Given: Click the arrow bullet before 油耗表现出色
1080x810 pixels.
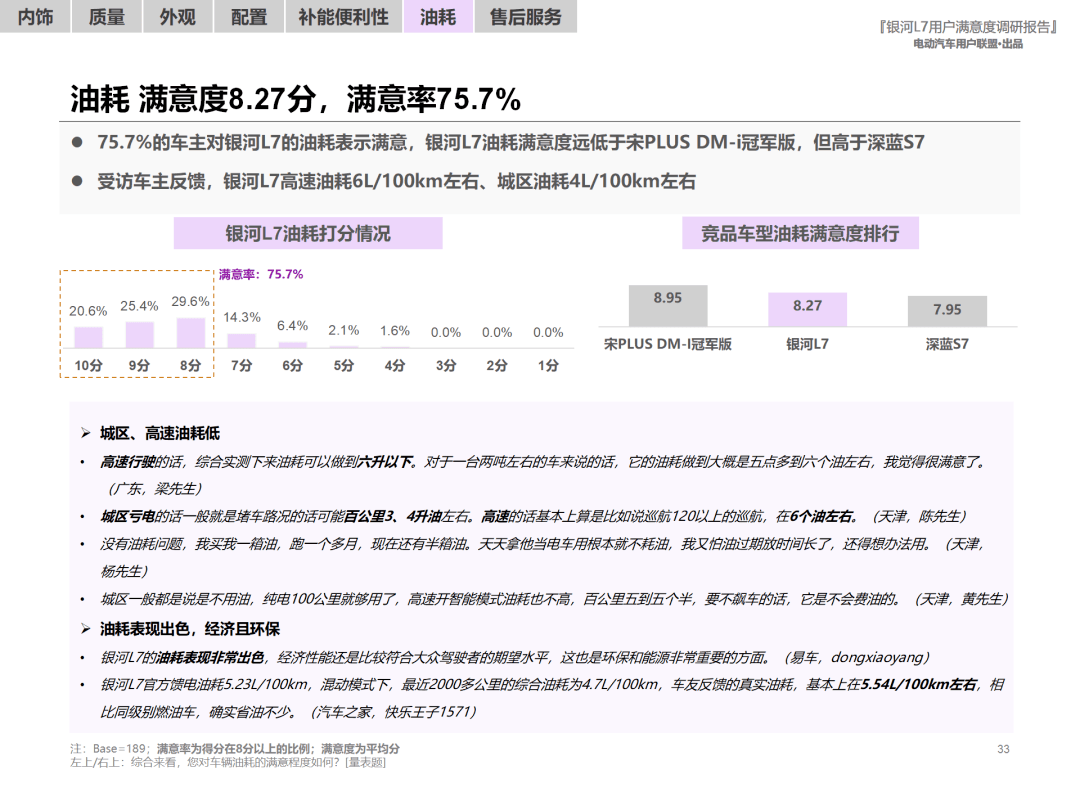Looking at the screenshot, I should [85, 629].
